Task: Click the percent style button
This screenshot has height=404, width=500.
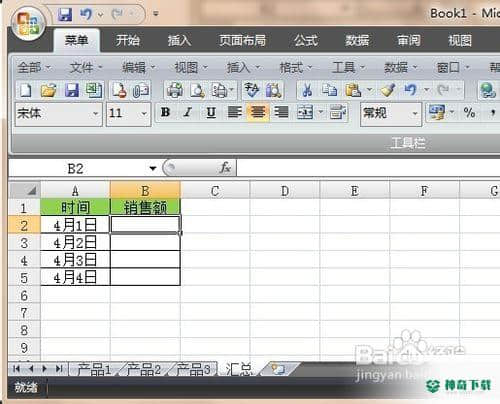Action: coord(469,113)
